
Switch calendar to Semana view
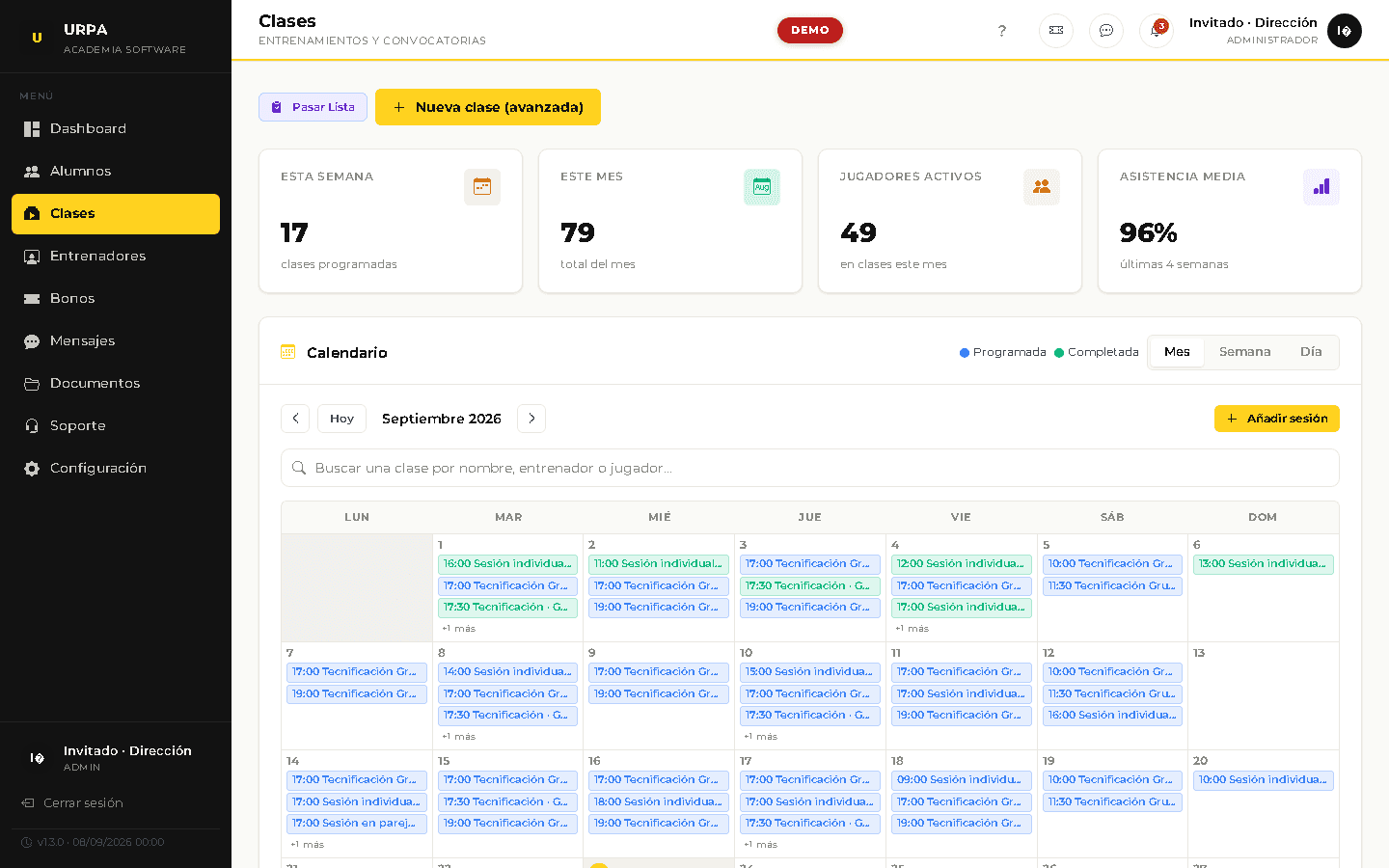coord(1244,352)
